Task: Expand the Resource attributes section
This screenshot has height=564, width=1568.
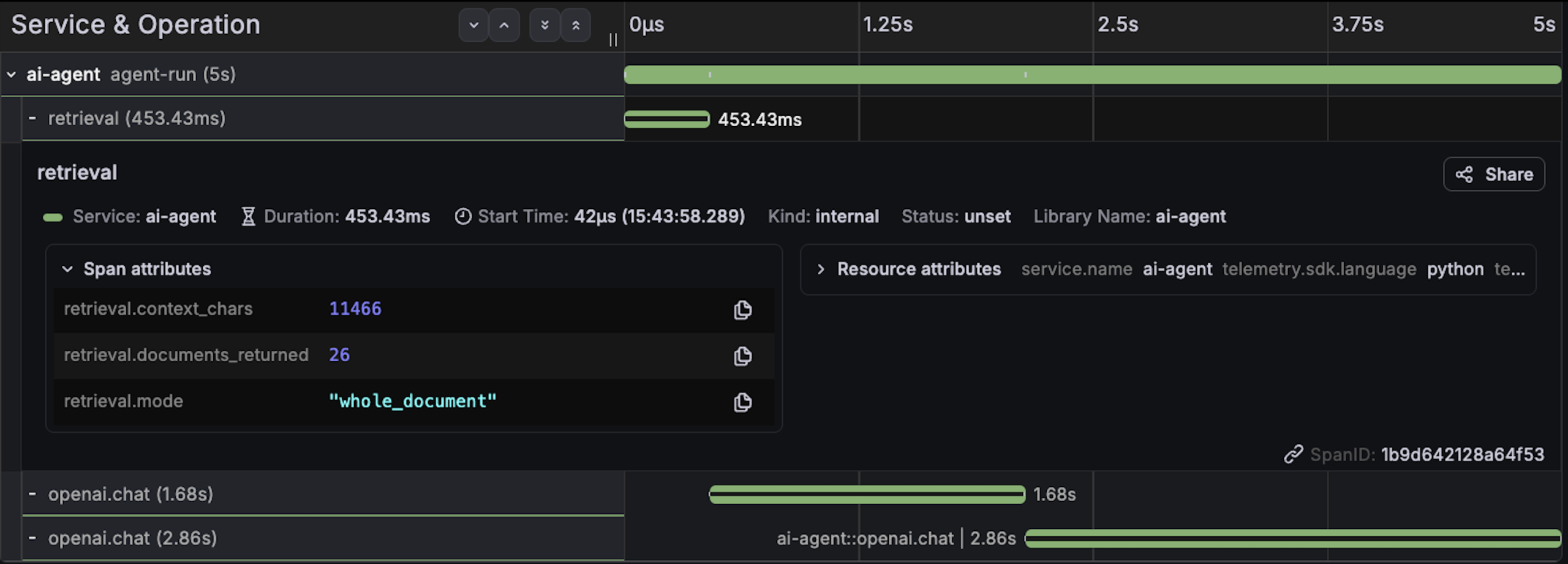Action: pyautogui.click(x=821, y=269)
